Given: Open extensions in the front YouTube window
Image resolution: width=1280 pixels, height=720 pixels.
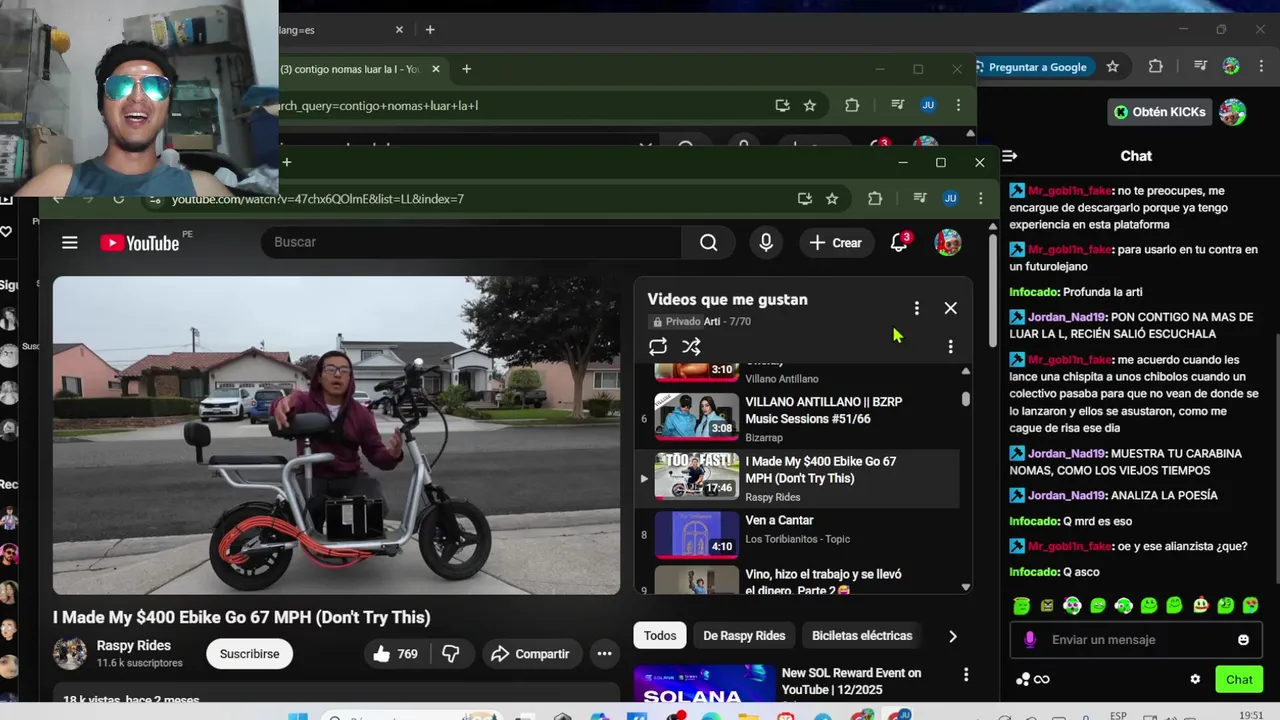Looking at the screenshot, I should (x=875, y=198).
